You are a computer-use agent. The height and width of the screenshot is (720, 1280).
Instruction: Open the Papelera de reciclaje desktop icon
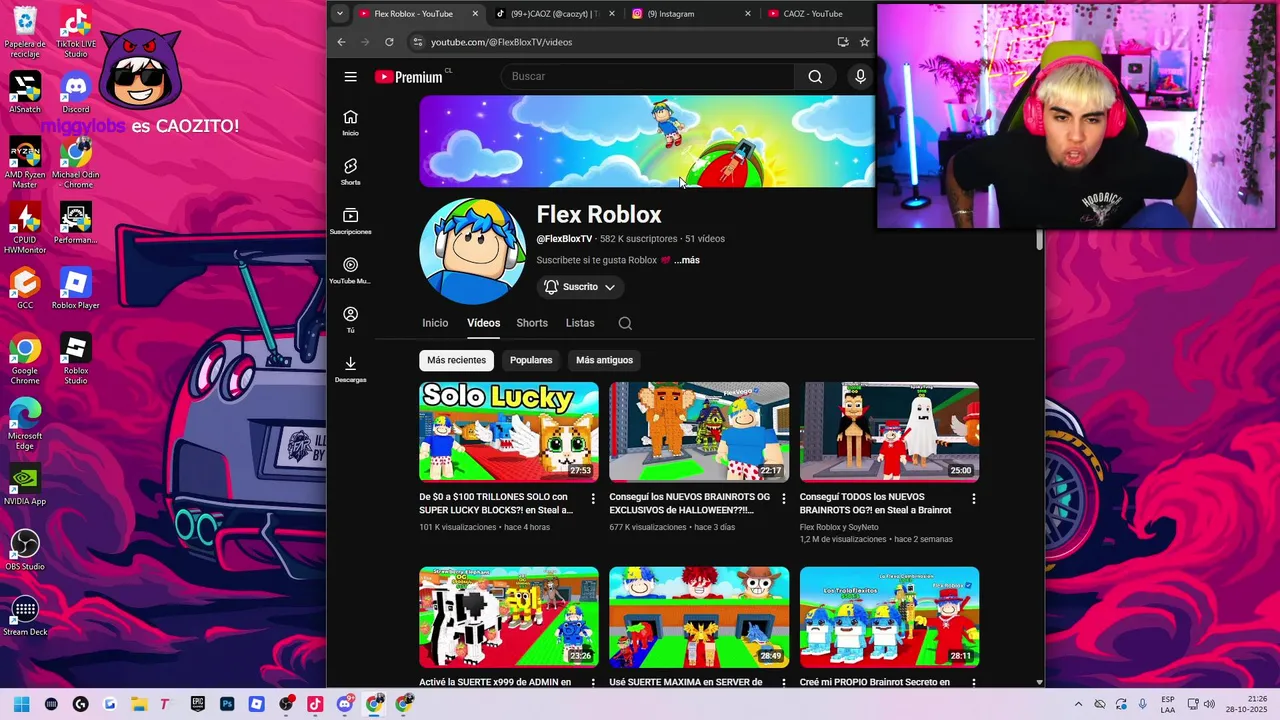click(25, 32)
